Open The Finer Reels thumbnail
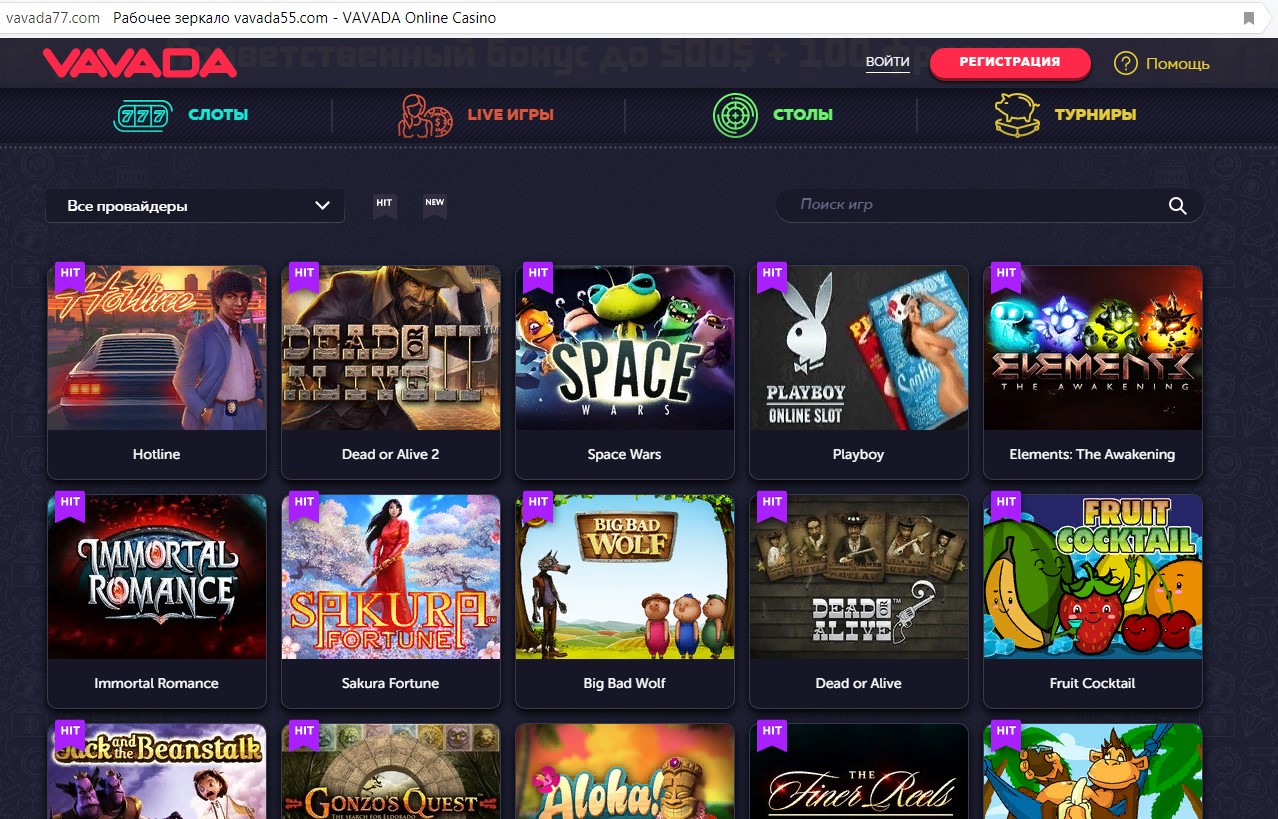Image resolution: width=1278 pixels, height=819 pixels. pyautogui.click(x=859, y=771)
